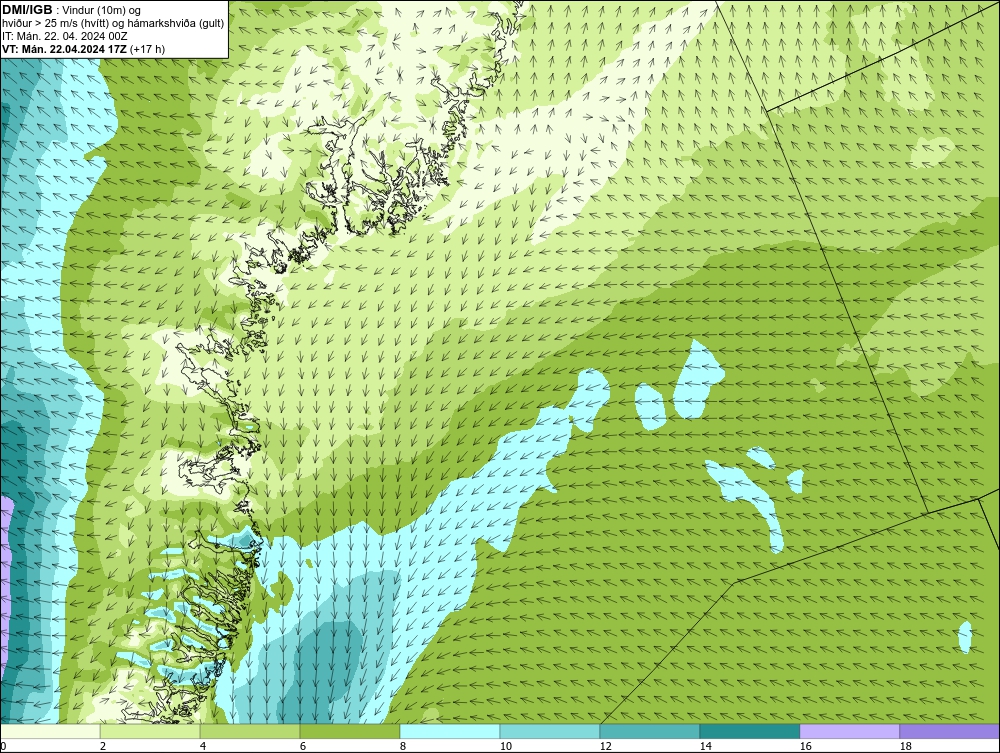Click the 12–14 m/s teal legend swatch
This screenshot has width=1000, height=753.
(650, 731)
